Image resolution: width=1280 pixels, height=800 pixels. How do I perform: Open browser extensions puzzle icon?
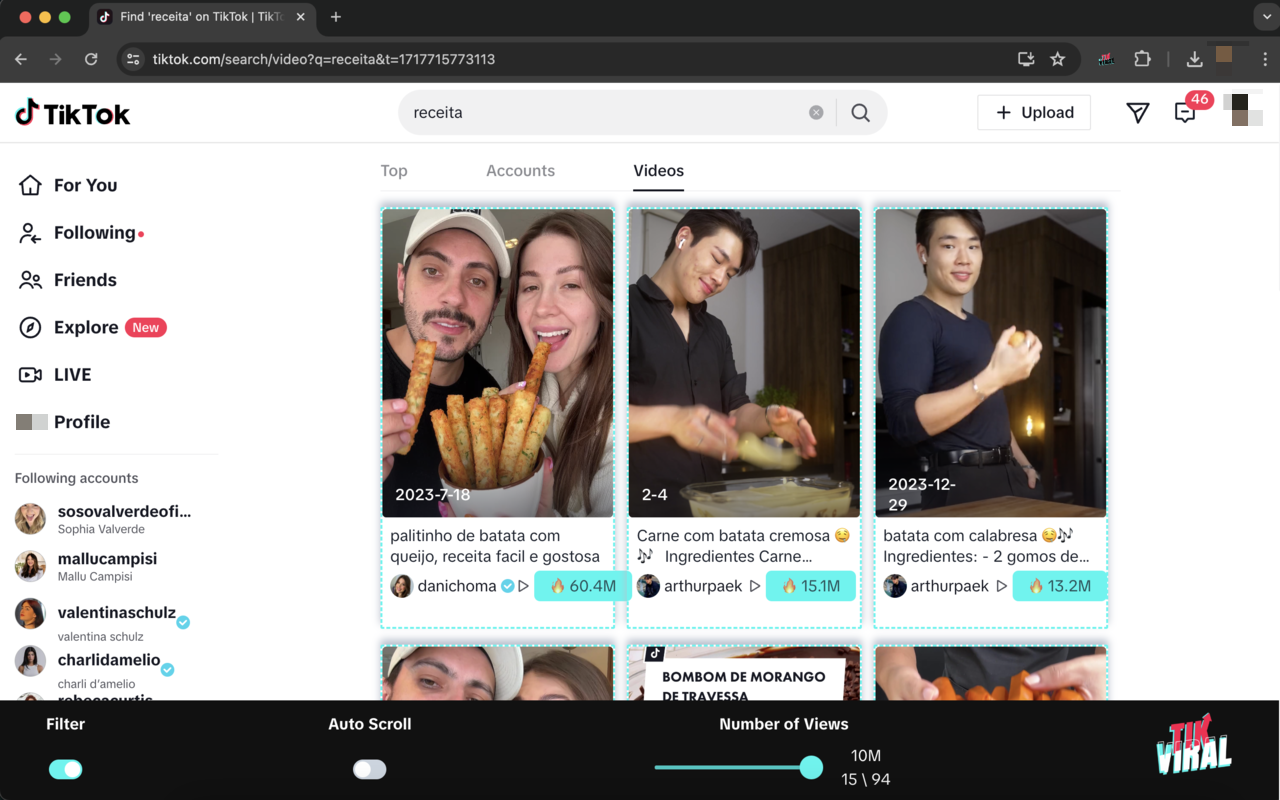click(1142, 59)
